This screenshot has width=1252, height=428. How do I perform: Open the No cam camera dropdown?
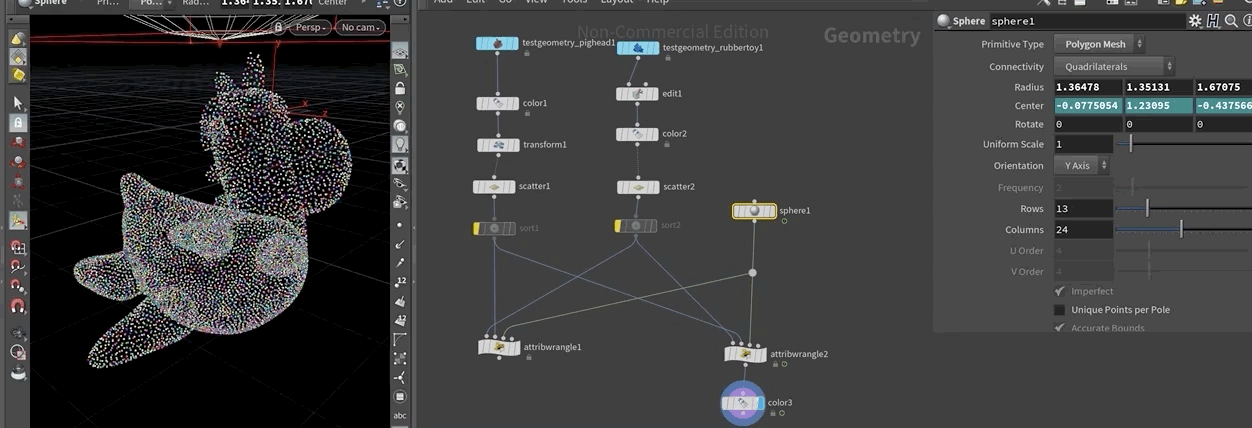pos(360,27)
